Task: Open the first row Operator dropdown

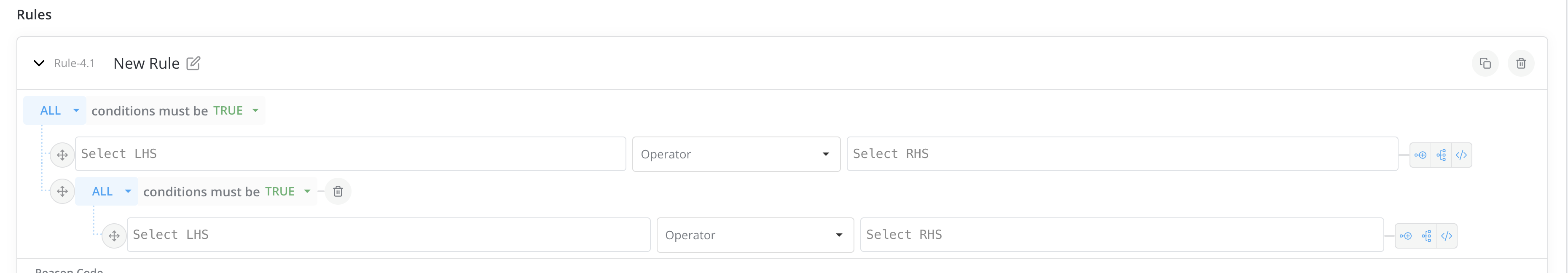Action: (735, 155)
